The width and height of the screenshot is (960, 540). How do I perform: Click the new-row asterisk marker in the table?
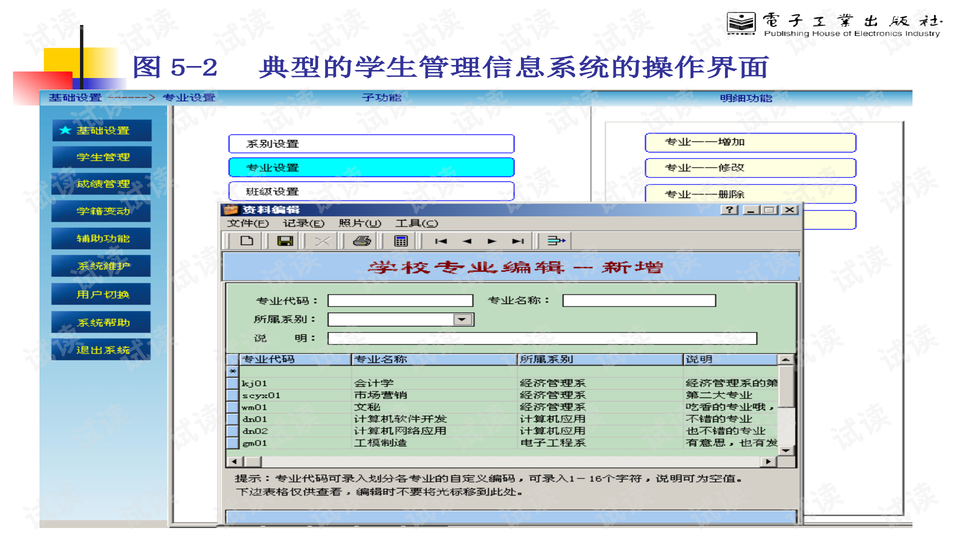pos(233,371)
